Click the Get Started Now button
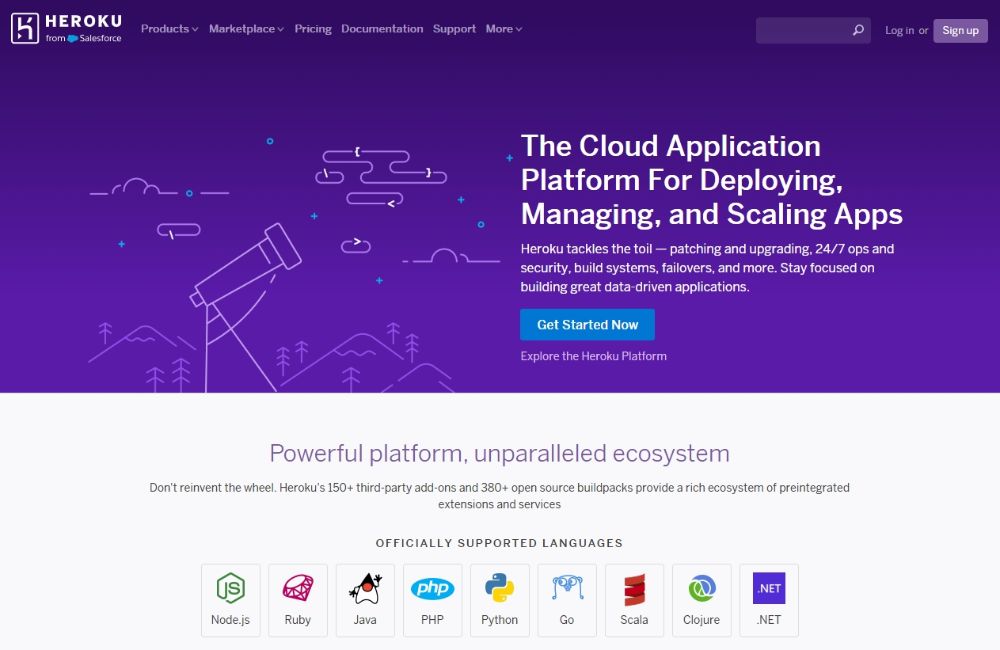 (x=587, y=325)
